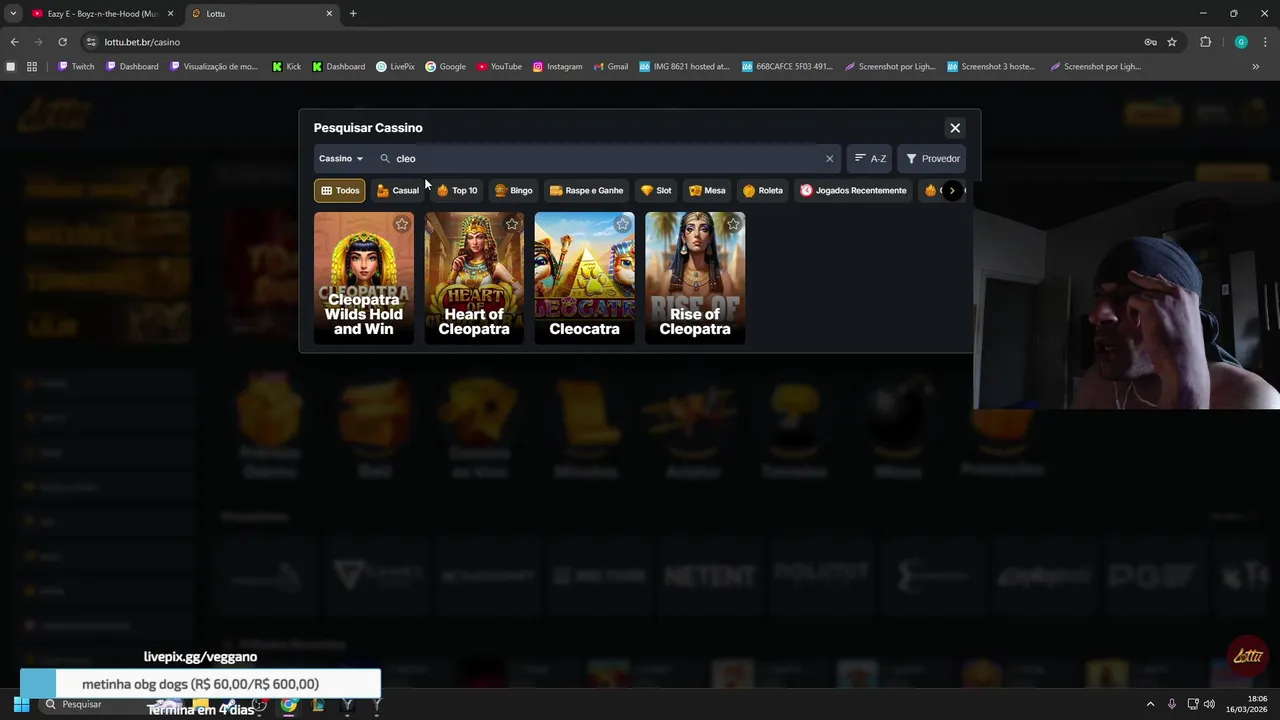This screenshot has height=720, width=1280.
Task: Select the Casual category tab
Action: (398, 190)
